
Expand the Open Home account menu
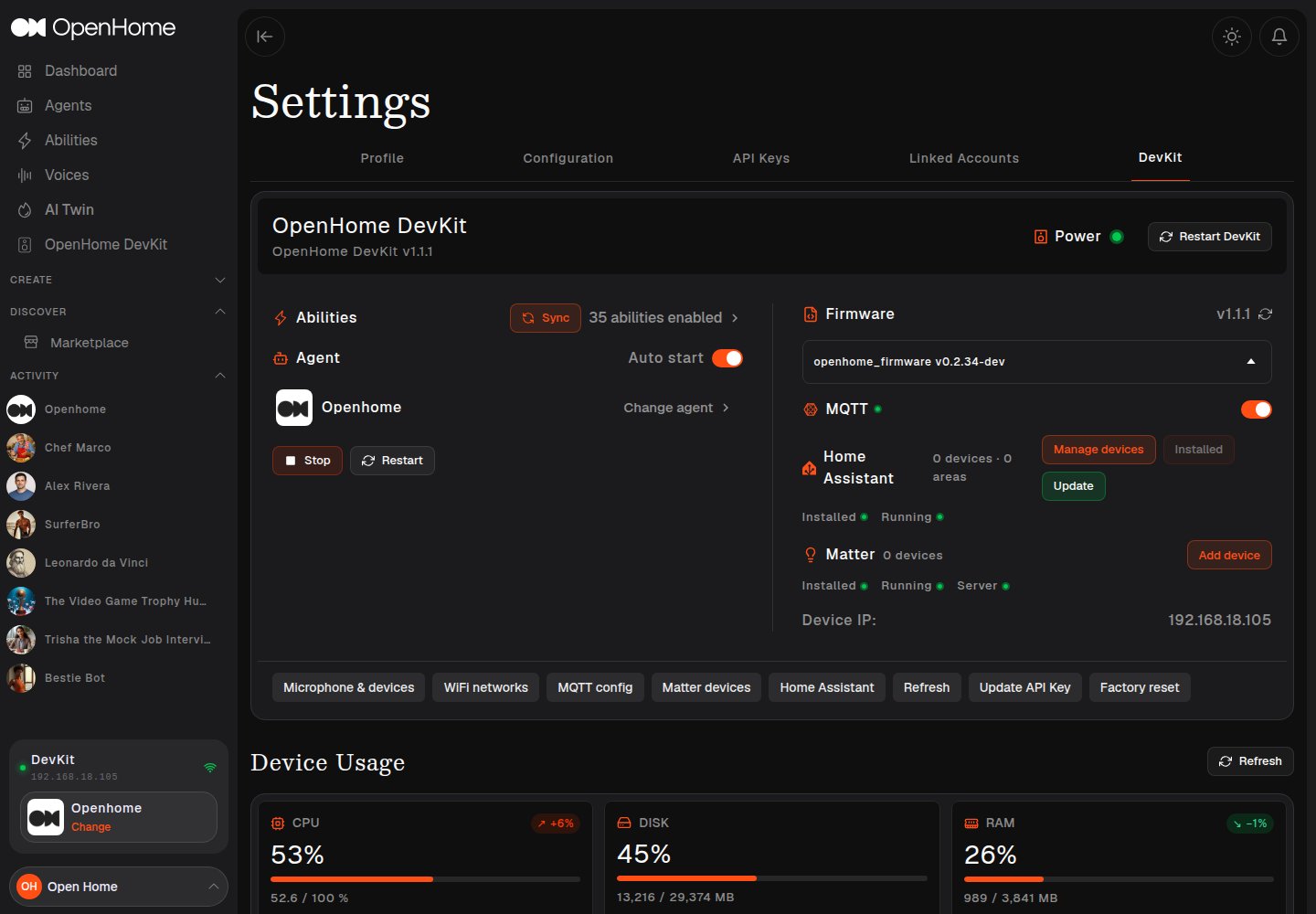coord(119,887)
